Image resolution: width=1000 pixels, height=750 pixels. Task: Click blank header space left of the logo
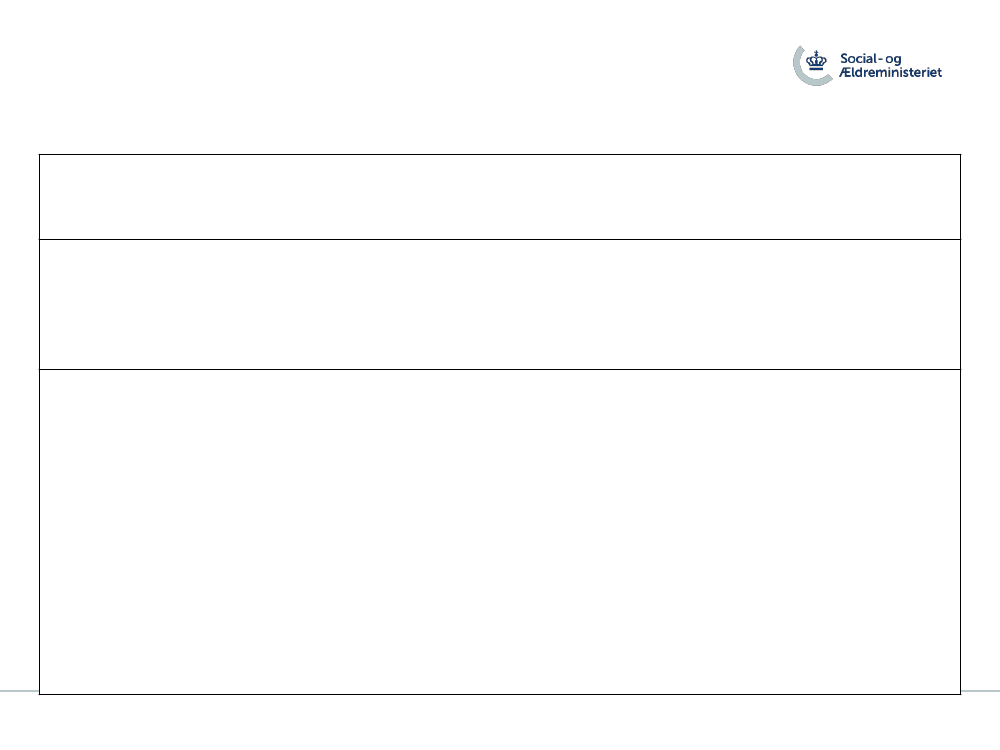[395, 64]
